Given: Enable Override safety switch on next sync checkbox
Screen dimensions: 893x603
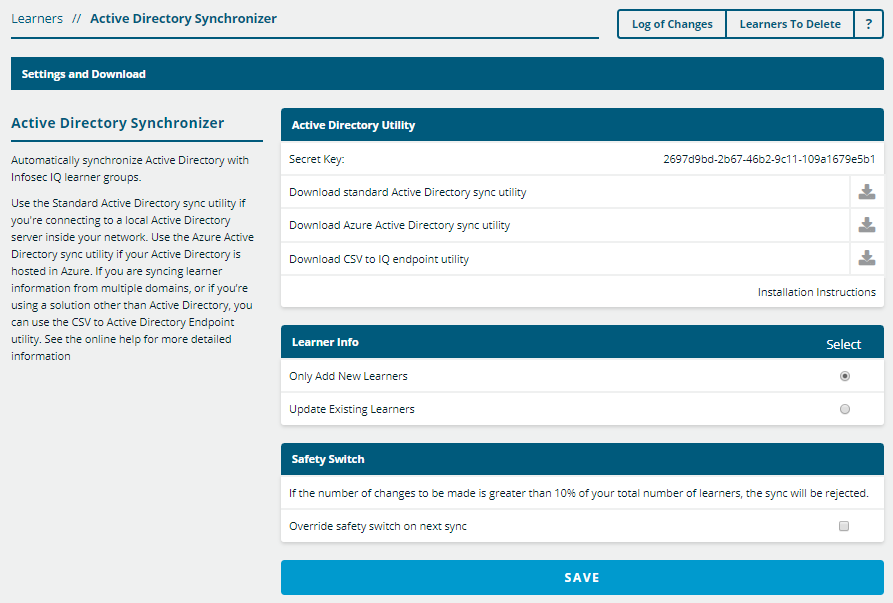Looking at the screenshot, I should [x=844, y=526].
